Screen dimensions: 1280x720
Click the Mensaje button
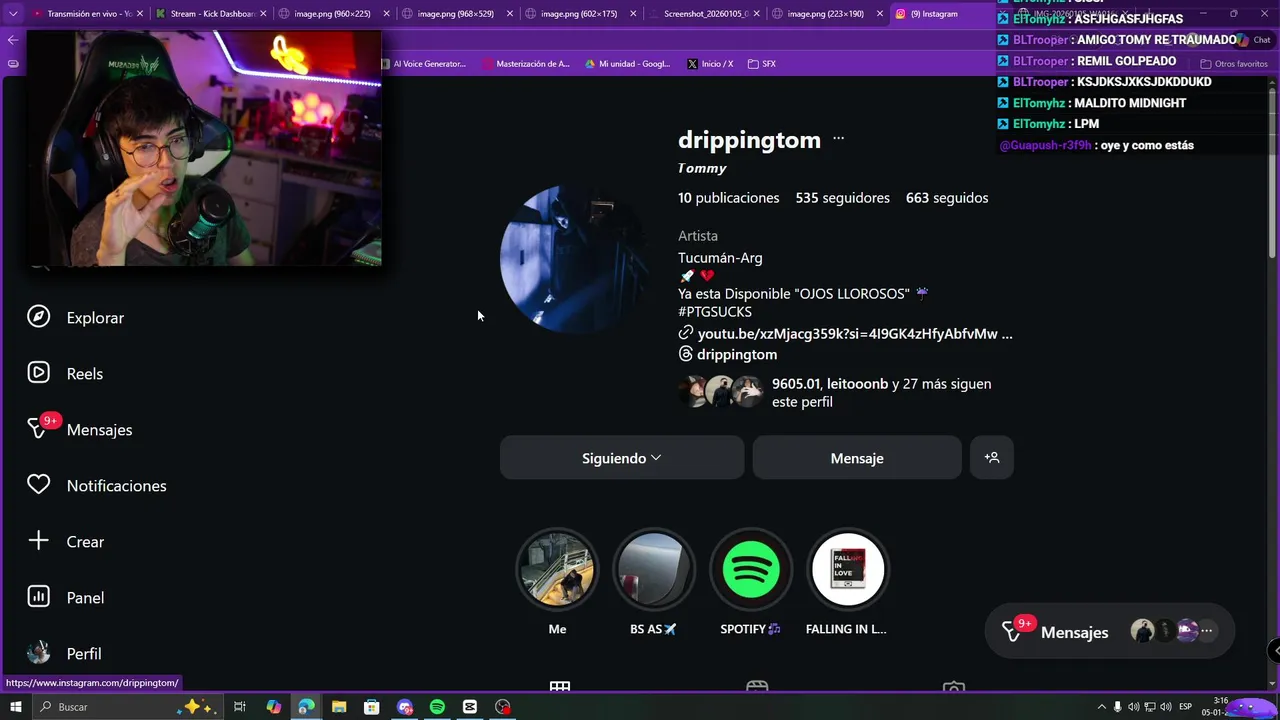[857, 457]
